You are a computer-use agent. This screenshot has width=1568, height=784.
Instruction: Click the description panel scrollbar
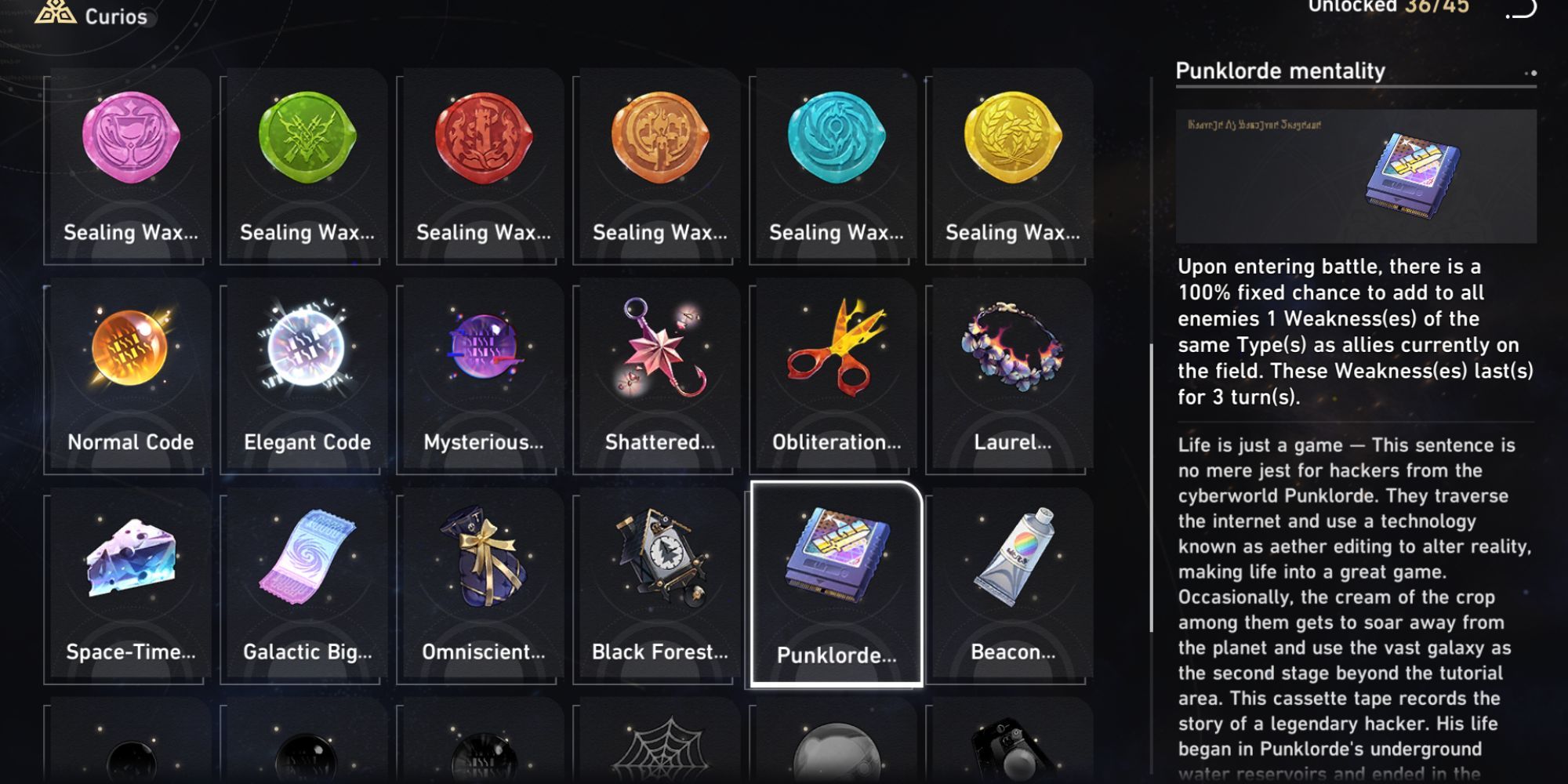[1151, 488]
